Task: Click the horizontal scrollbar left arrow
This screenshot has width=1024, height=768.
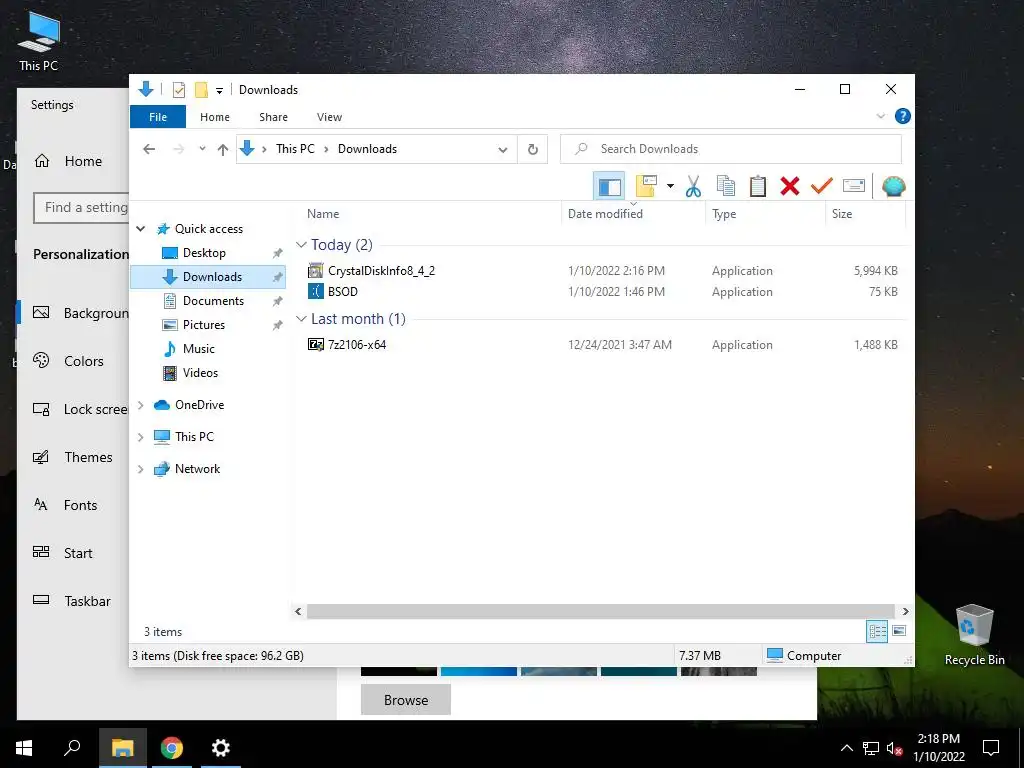Action: 298,611
